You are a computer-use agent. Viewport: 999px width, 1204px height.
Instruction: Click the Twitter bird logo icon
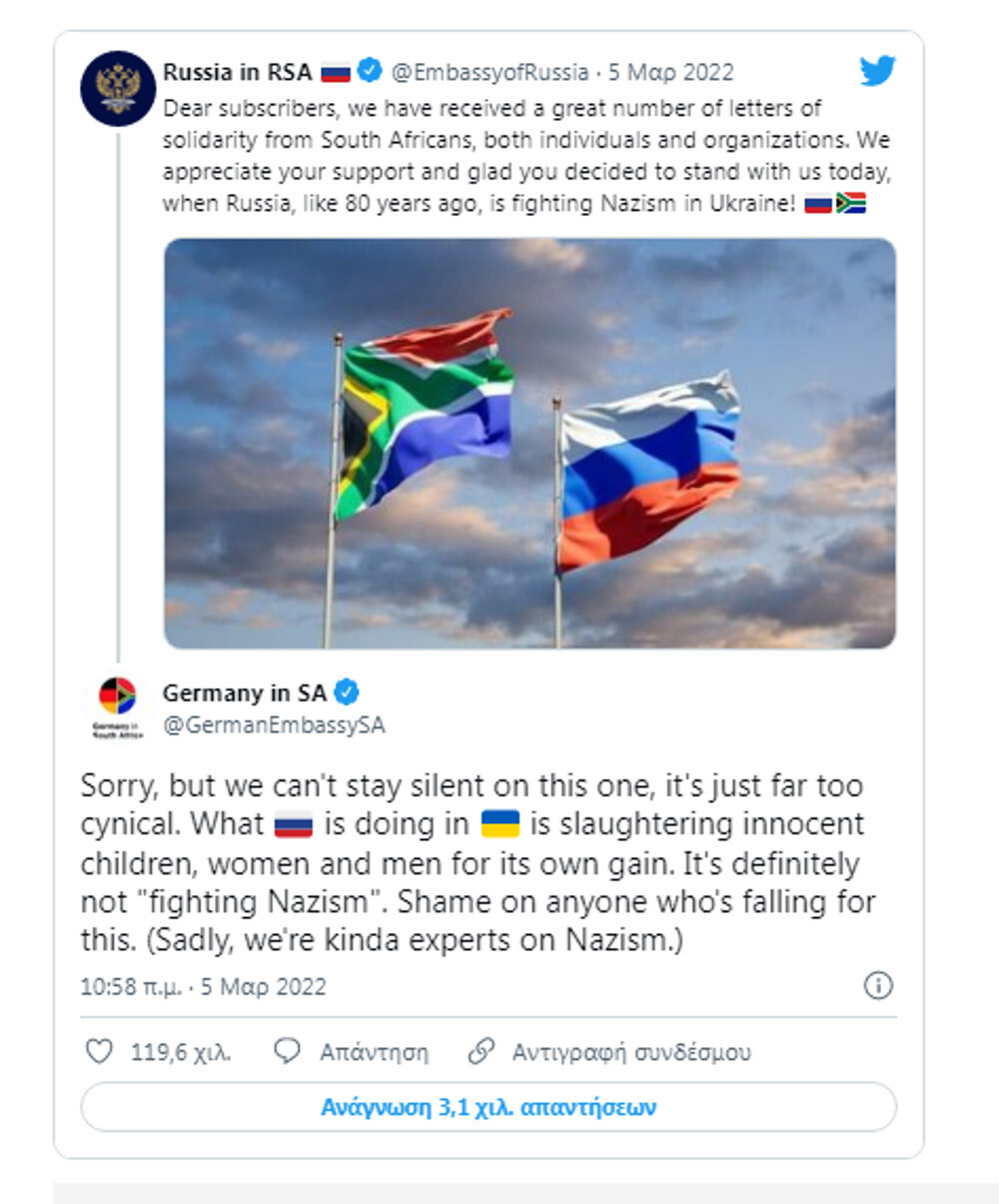(876, 72)
